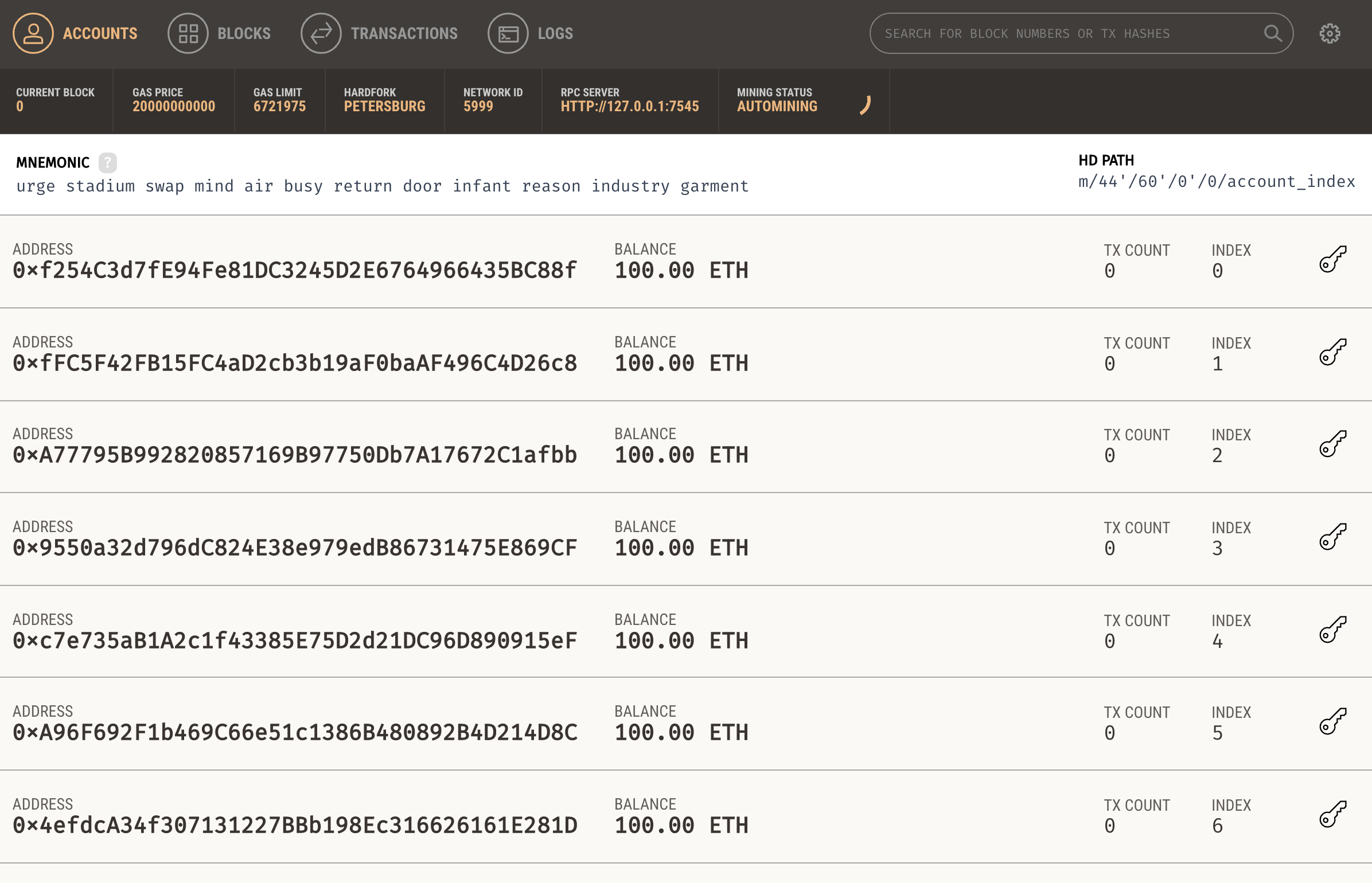Click key icon for account index 2
Image resolution: width=1372 pixels, height=883 pixels.
[x=1332, y=444]
